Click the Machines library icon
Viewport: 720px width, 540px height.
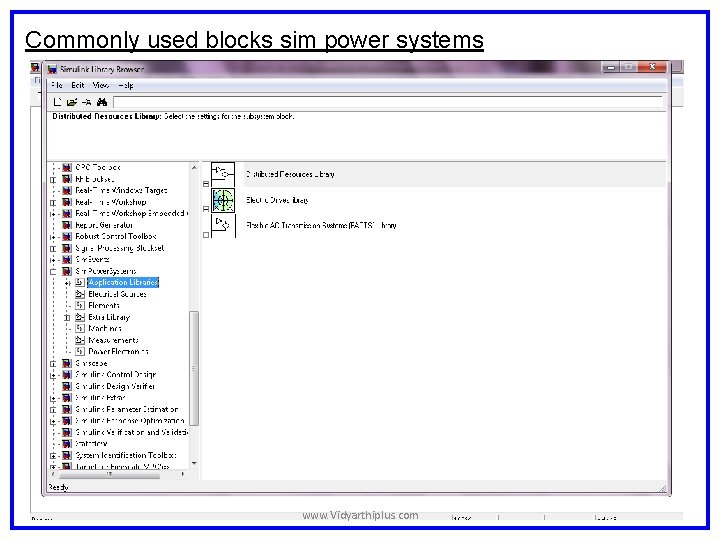(x=80, y=328)
